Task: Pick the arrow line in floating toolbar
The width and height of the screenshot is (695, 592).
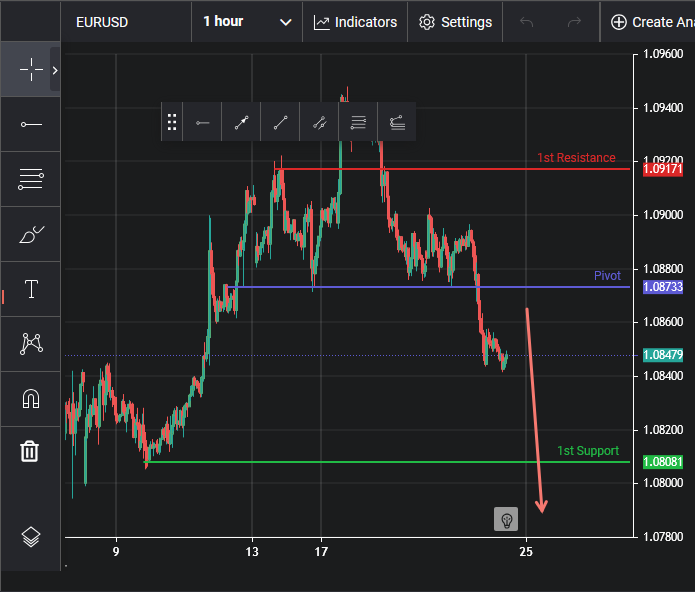Action: click(241, 122)
